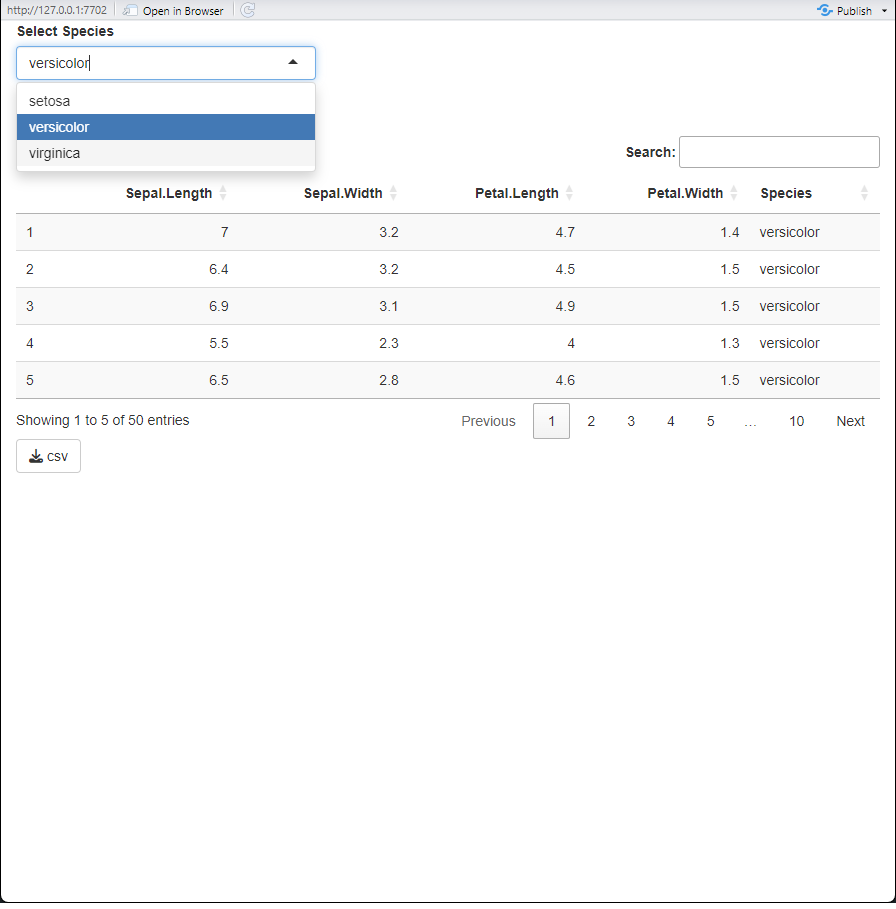Go to page 3
Image resolution: width=896 pixels, height=909 pixels.
[631, 421]
